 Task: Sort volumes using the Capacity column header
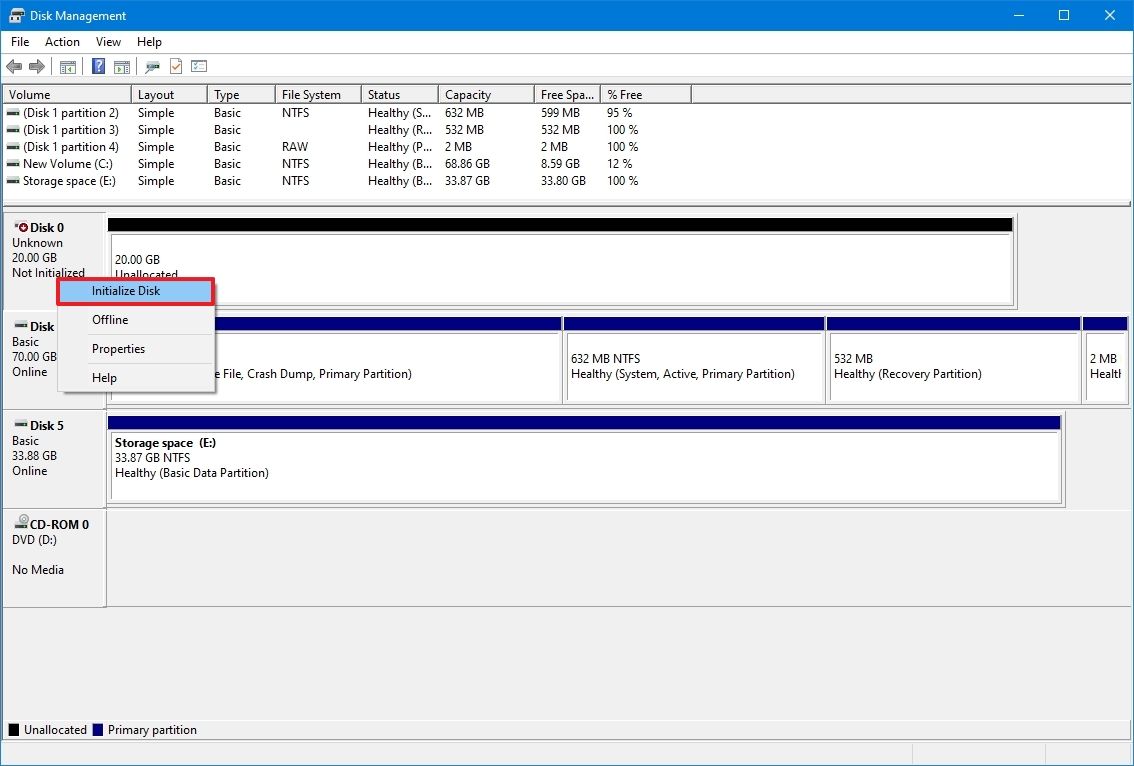tap(468, 93)
